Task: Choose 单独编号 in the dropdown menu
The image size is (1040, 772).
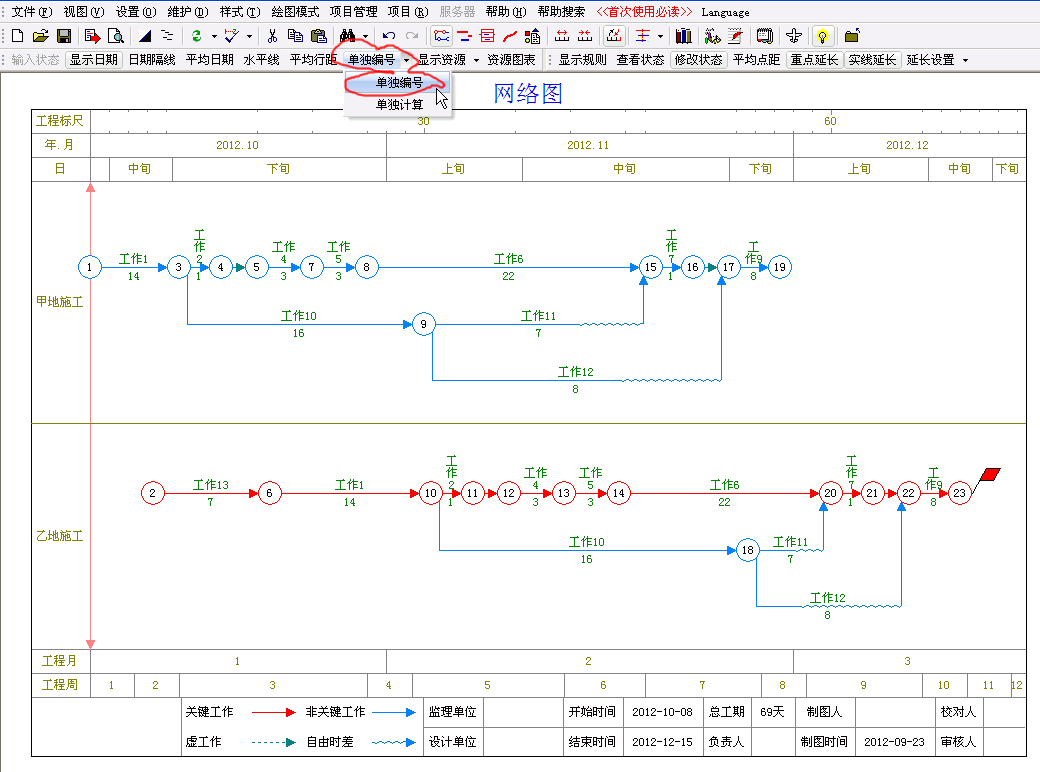Action: click(399, 83)
